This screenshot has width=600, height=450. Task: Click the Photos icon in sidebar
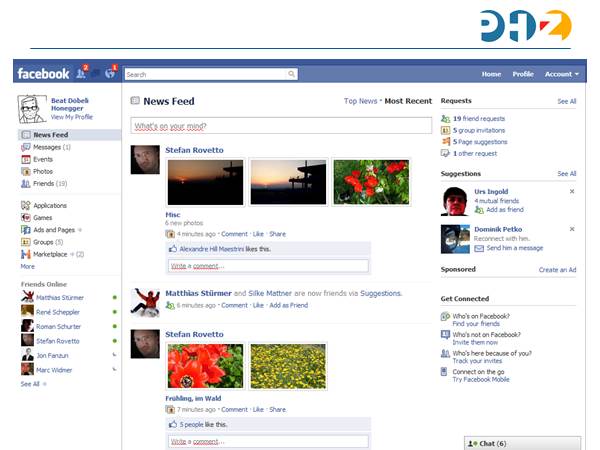click(26, 171)
